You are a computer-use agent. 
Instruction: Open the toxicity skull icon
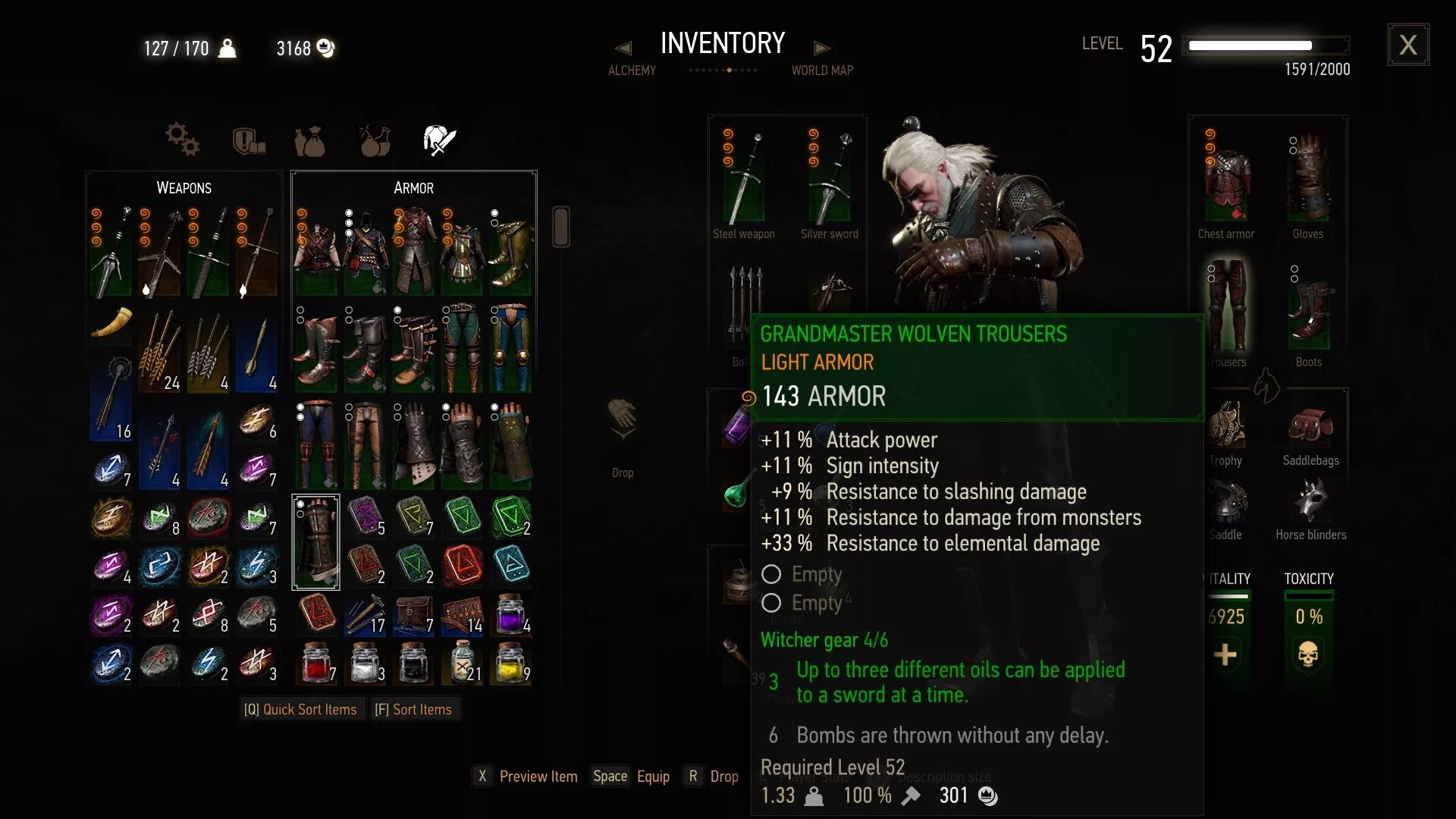tap(1308, 654)
